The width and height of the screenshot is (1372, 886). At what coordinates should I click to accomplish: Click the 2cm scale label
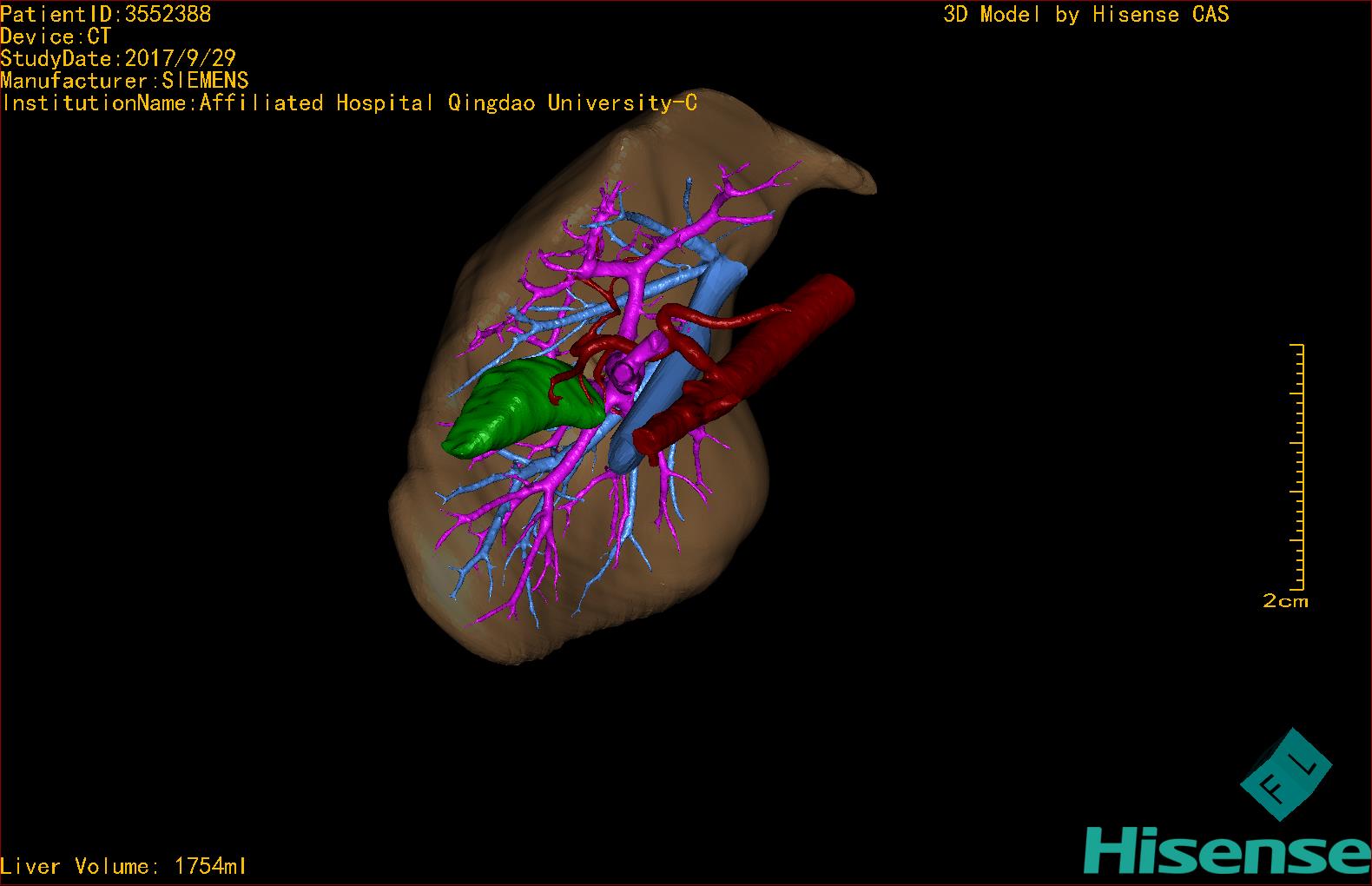1285,600
